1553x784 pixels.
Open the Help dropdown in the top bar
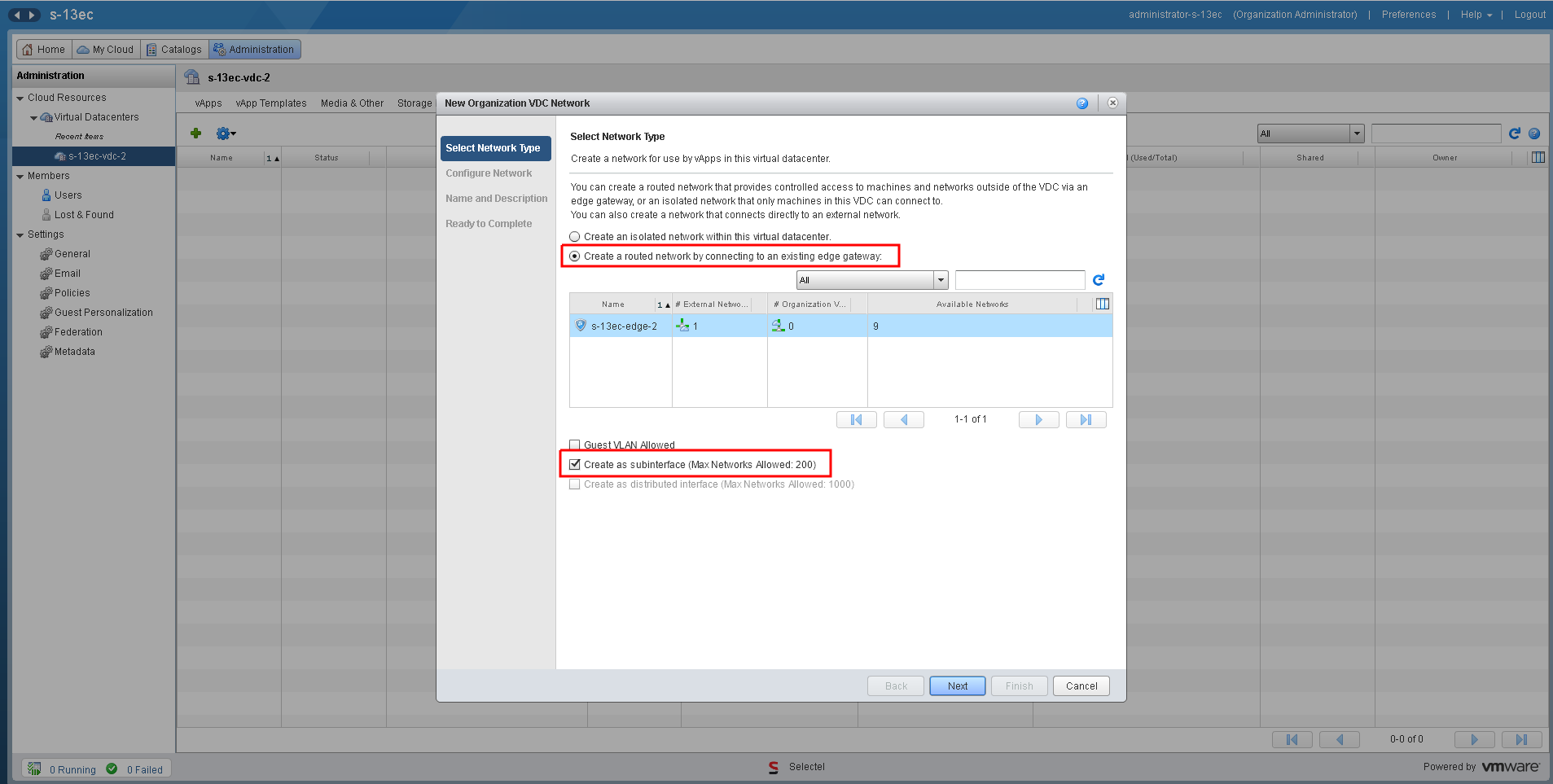pyautogui.click(x=1475, y=14)
